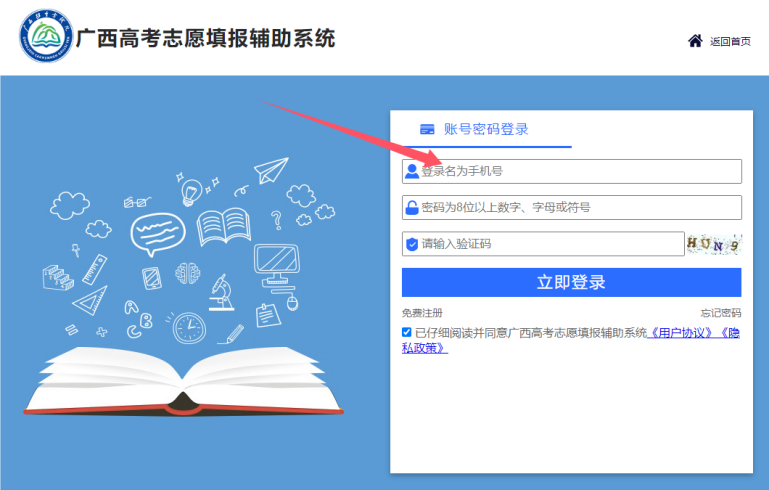769x490 pixels.
Task: Click the Guangxi system logo emblem
Action: coord(46,36)
